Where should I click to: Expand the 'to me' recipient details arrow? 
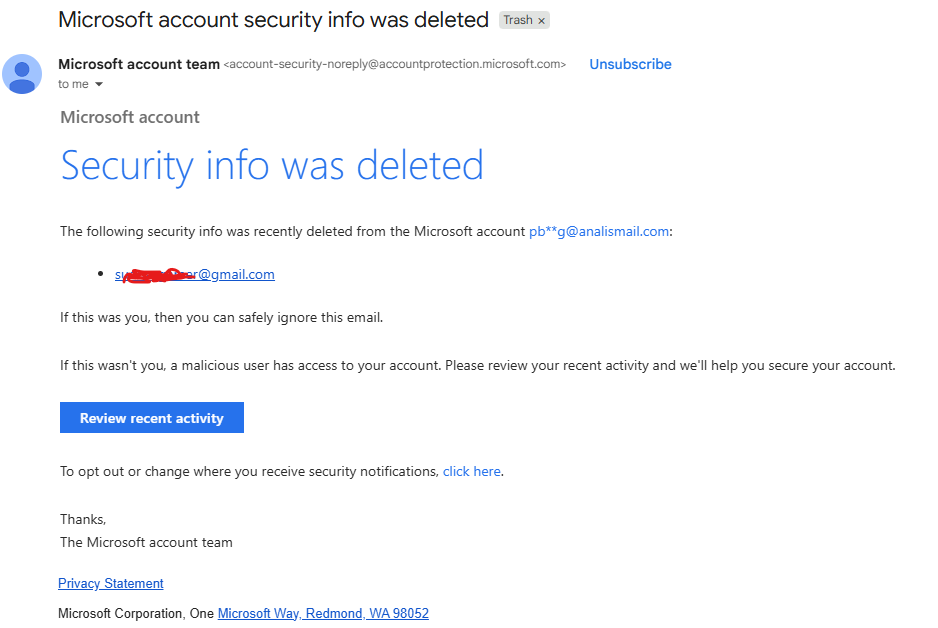pyautogui.click(x=99, y=84)
